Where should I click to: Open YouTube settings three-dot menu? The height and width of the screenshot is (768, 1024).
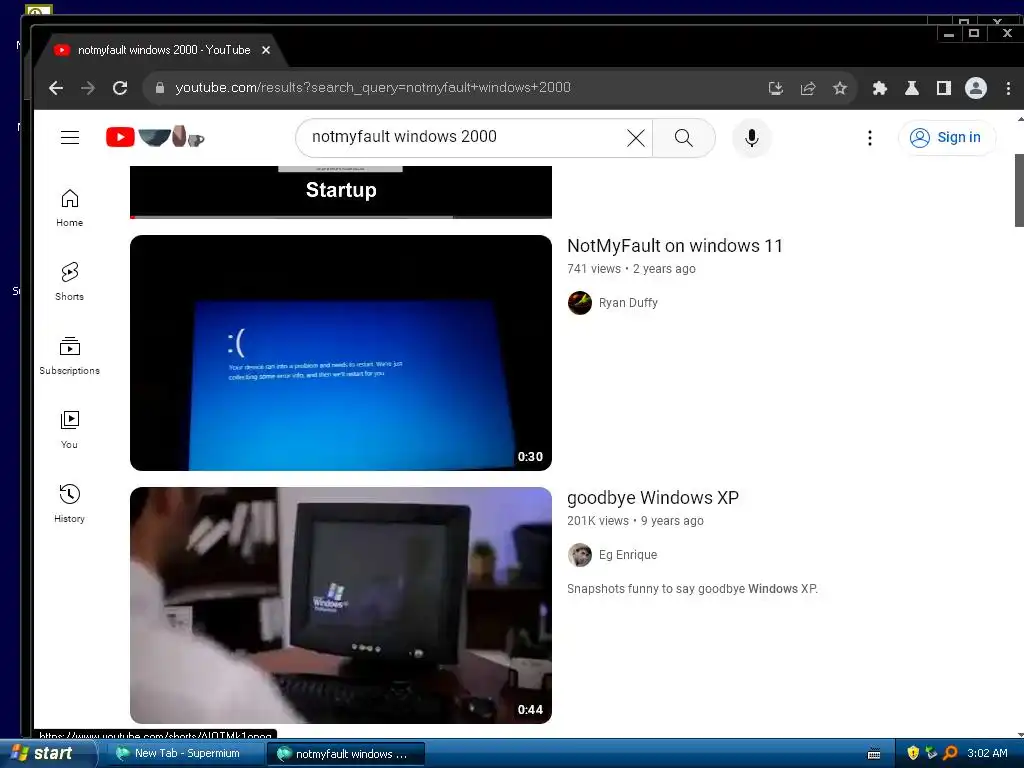click(x=870, y=138)
